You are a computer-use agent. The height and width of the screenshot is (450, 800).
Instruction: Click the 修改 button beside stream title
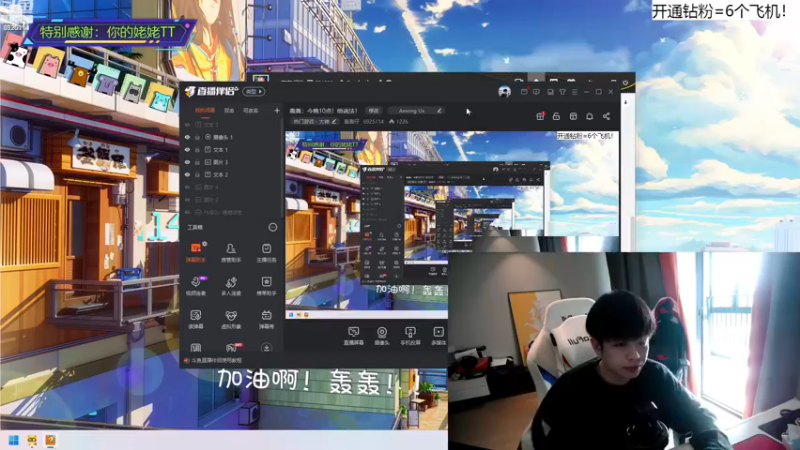(x=374, y=110)
